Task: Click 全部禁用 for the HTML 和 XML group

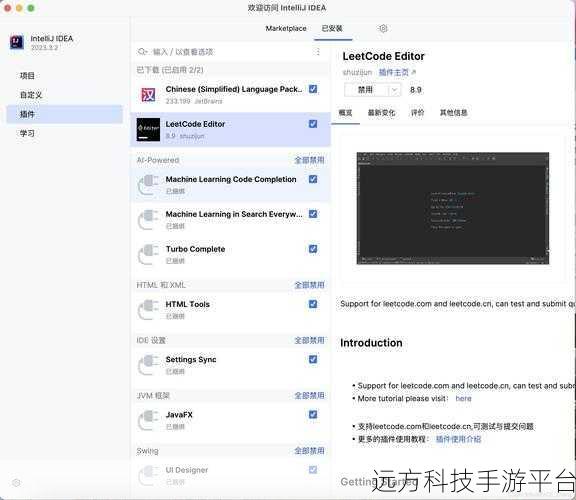Action: click(309, 285)
